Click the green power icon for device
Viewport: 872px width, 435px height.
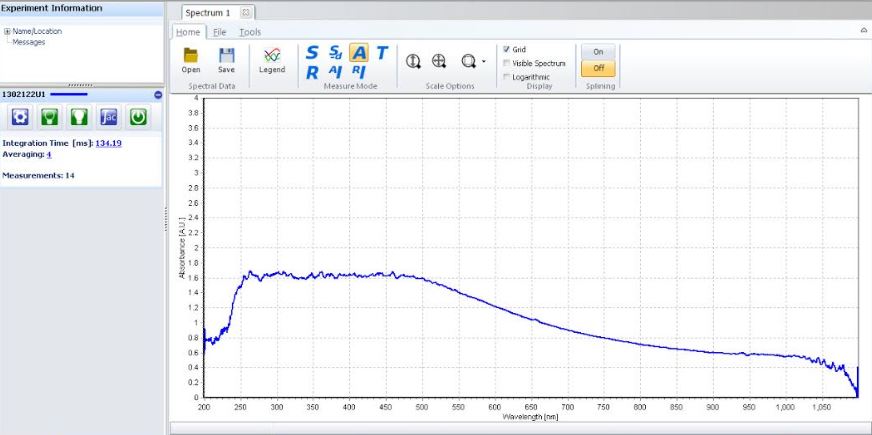coord(138,117)
